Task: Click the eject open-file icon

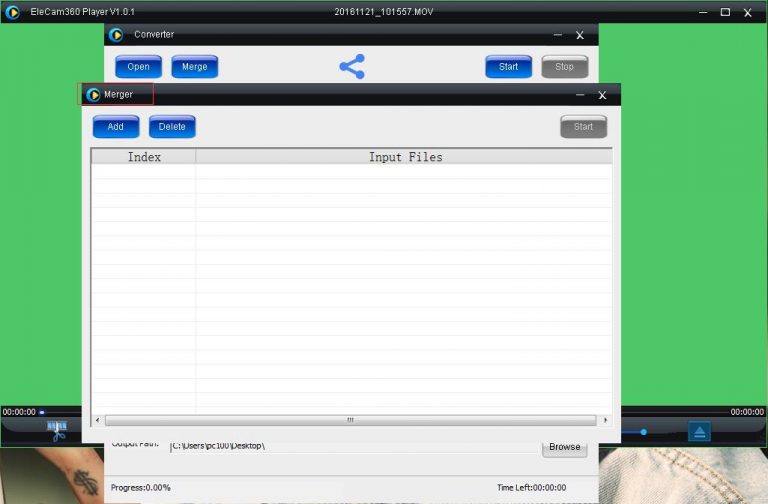Action: click(699, 431)
